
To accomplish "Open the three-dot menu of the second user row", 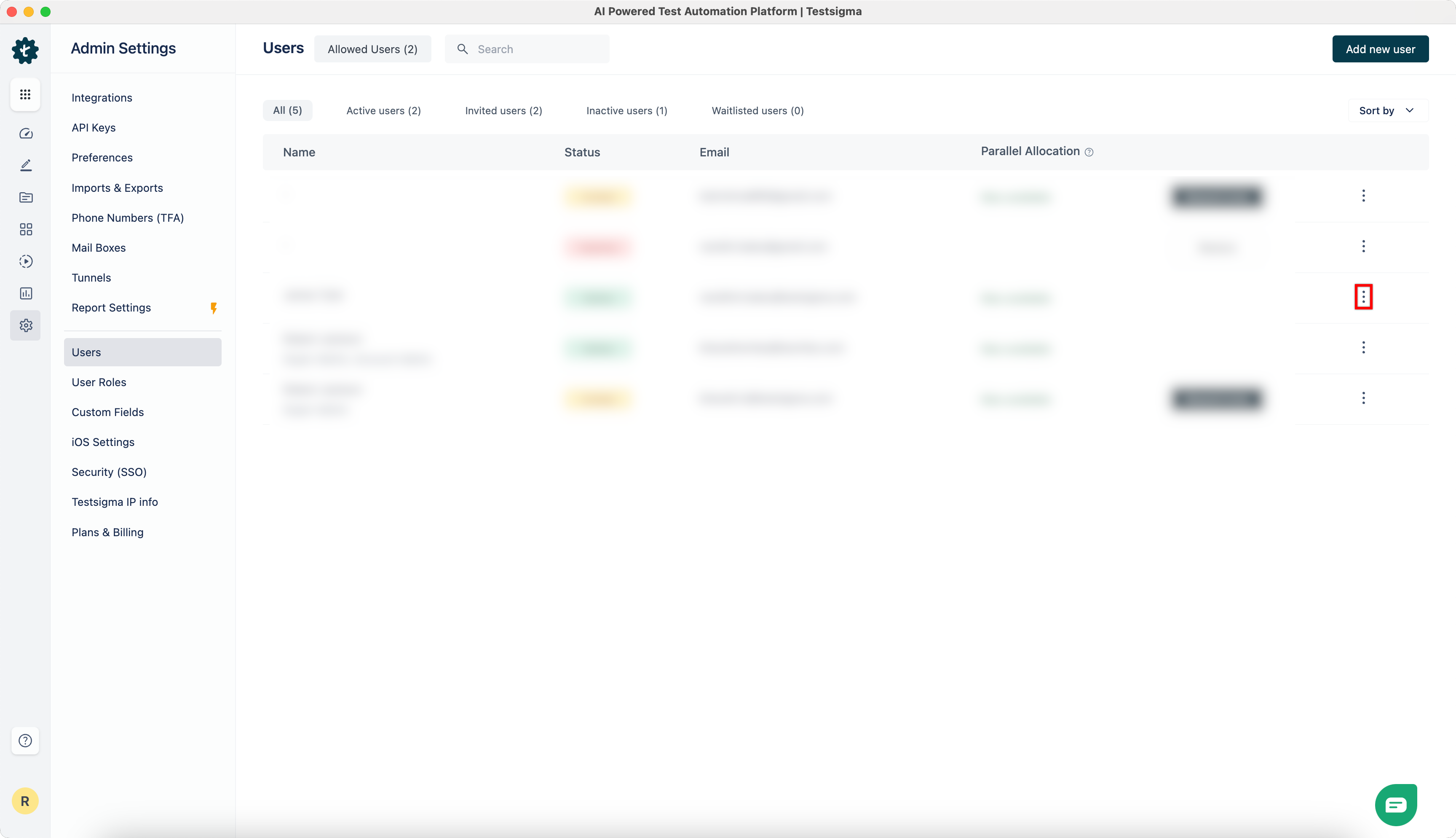I will [1363, 246].
